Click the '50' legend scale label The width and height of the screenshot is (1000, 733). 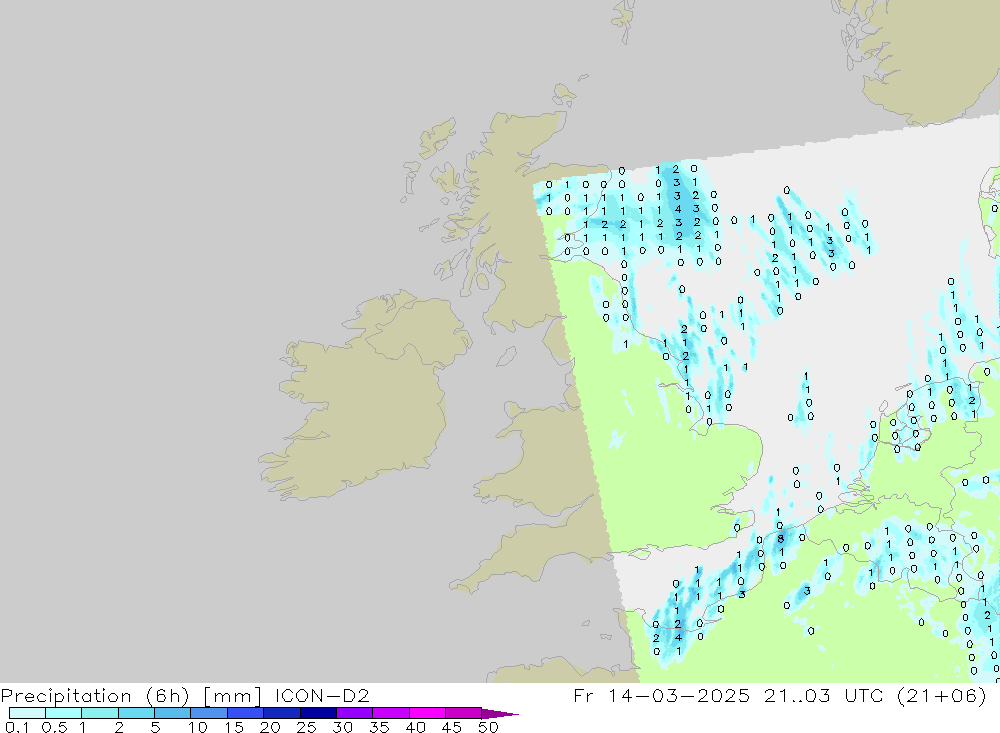click(x=489, y=727)
